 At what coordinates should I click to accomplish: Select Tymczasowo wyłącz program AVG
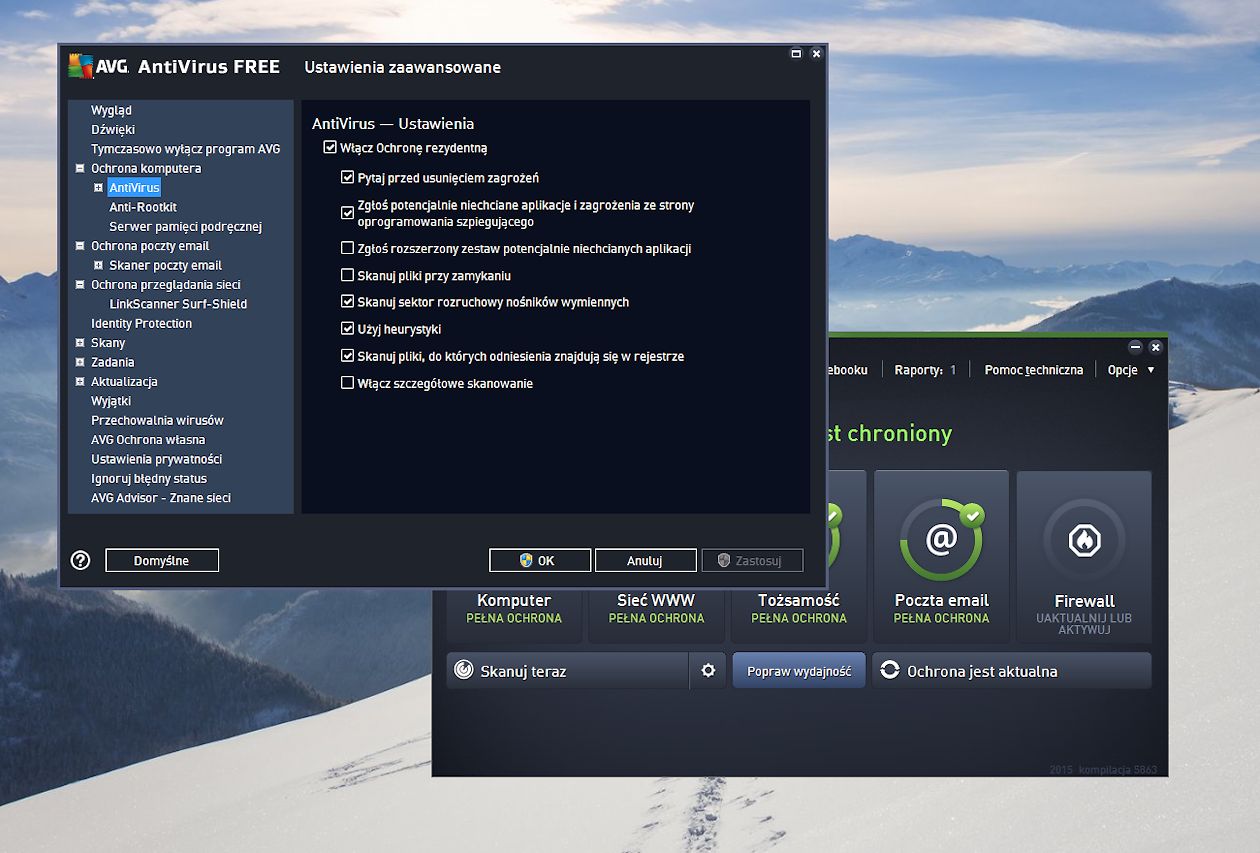point(186,149)
